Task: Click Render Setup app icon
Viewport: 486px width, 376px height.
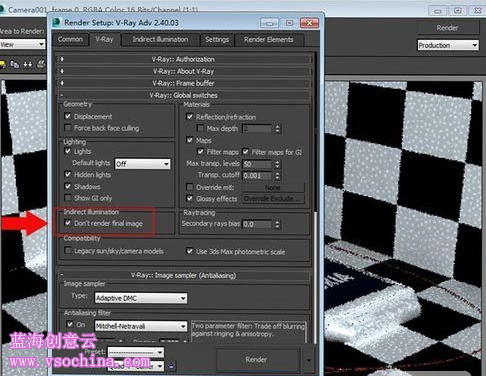Action: coord(57,22)
